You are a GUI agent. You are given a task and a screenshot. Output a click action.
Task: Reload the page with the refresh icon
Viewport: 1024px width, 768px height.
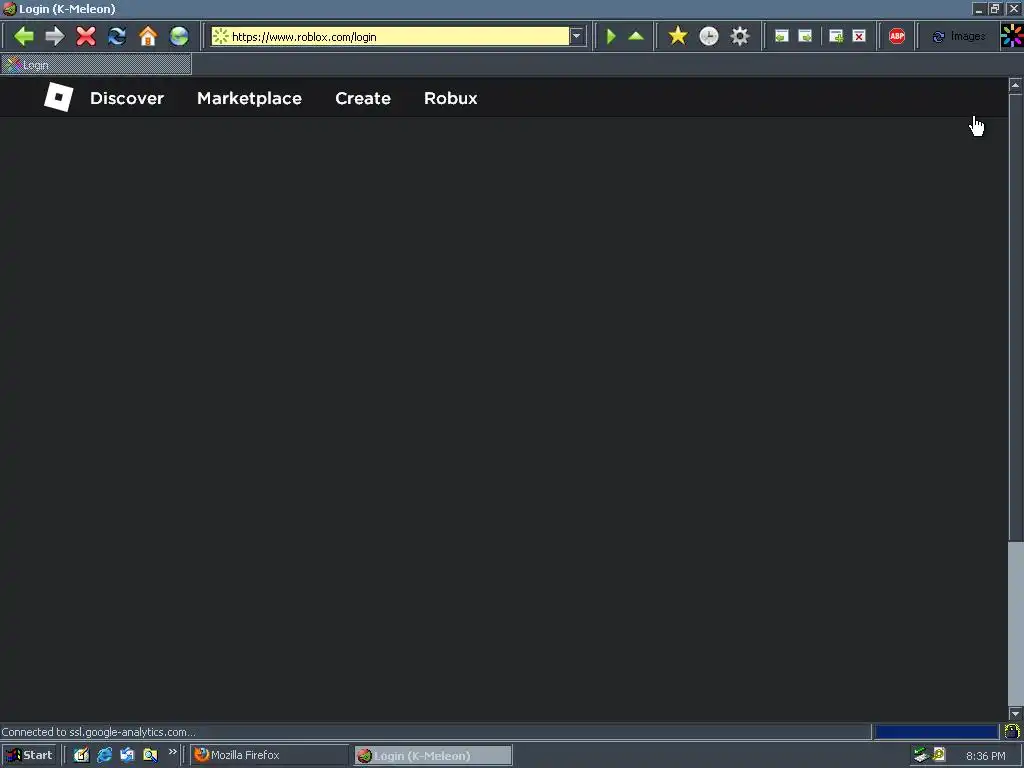click(x=117, y=36)
